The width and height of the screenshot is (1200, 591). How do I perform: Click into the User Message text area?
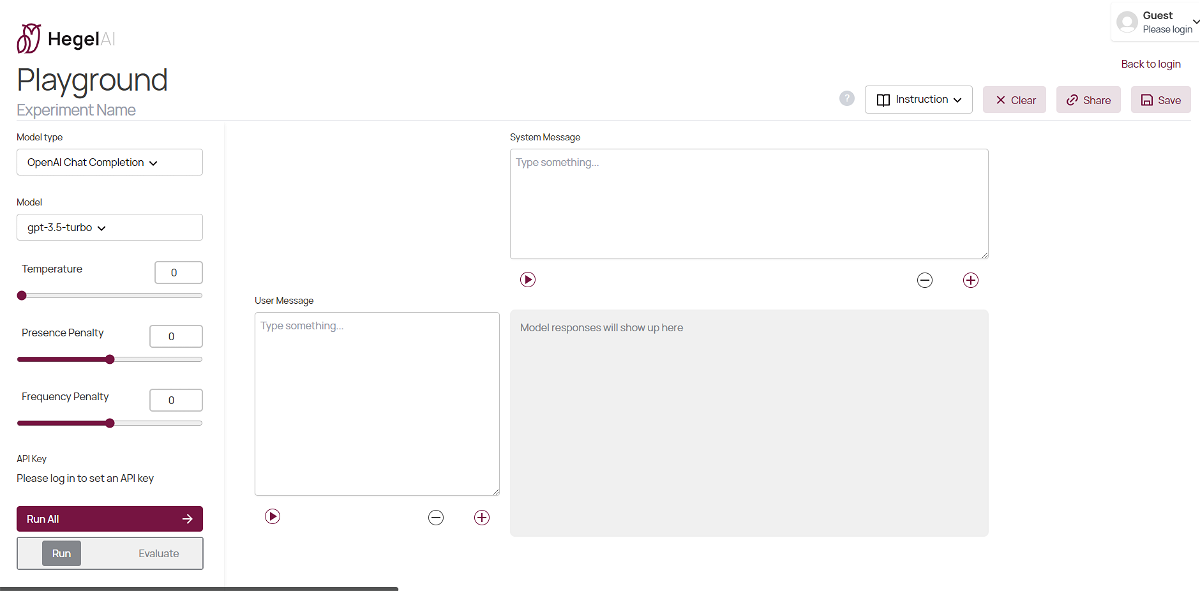(x=377, y=404)
